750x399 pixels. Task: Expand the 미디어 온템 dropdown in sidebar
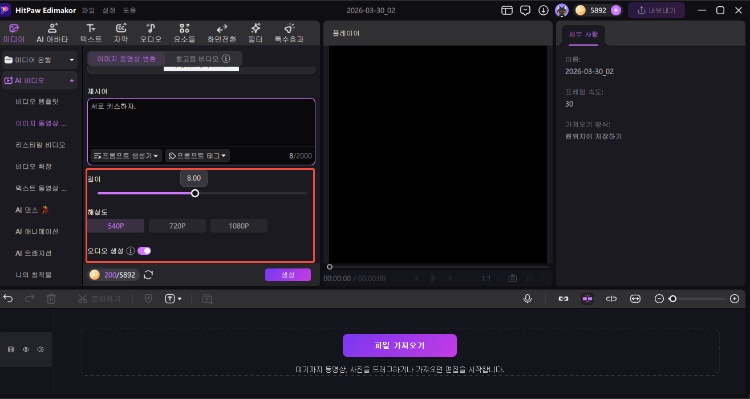point(40,60)
